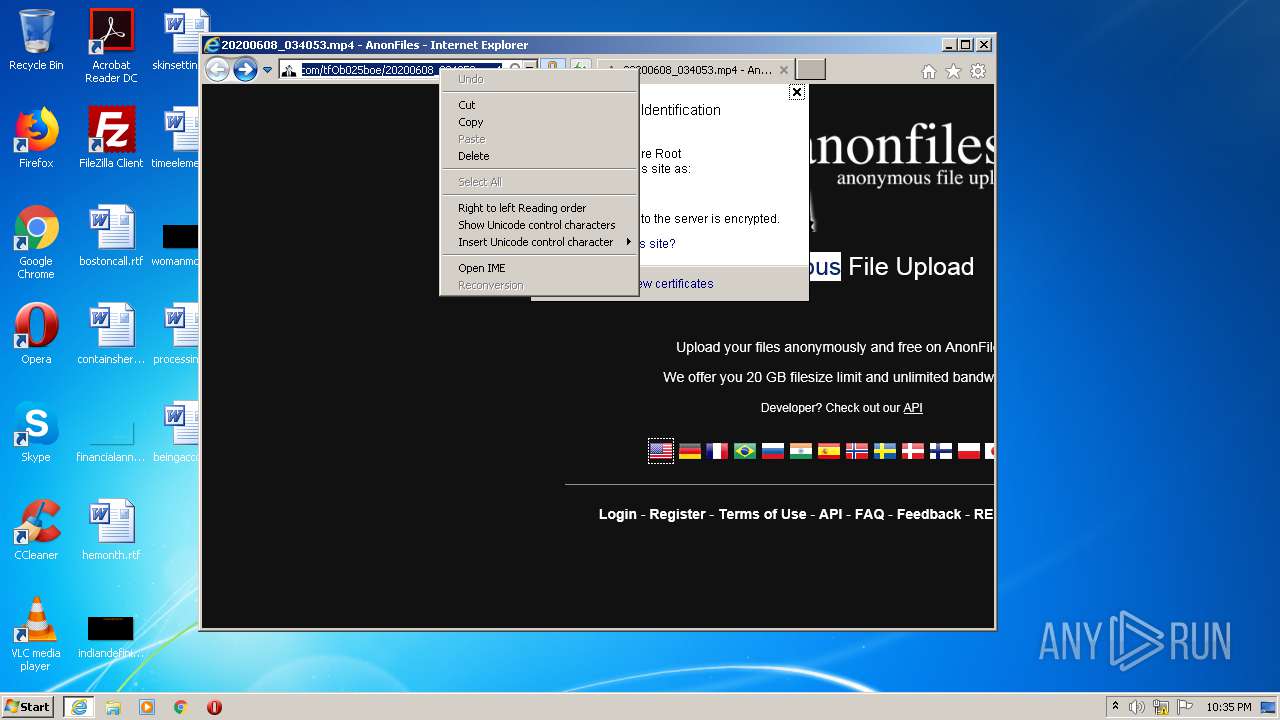
Task: Open Opera desktop shortcut
Action: click(x=36, y=334)
